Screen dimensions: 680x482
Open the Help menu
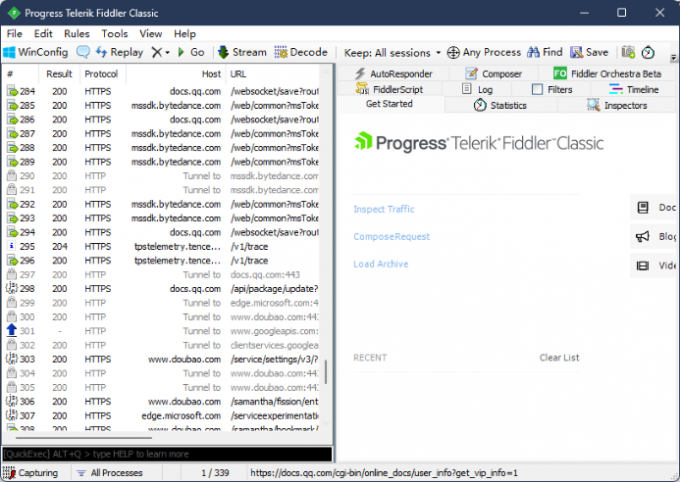(185, 34)
